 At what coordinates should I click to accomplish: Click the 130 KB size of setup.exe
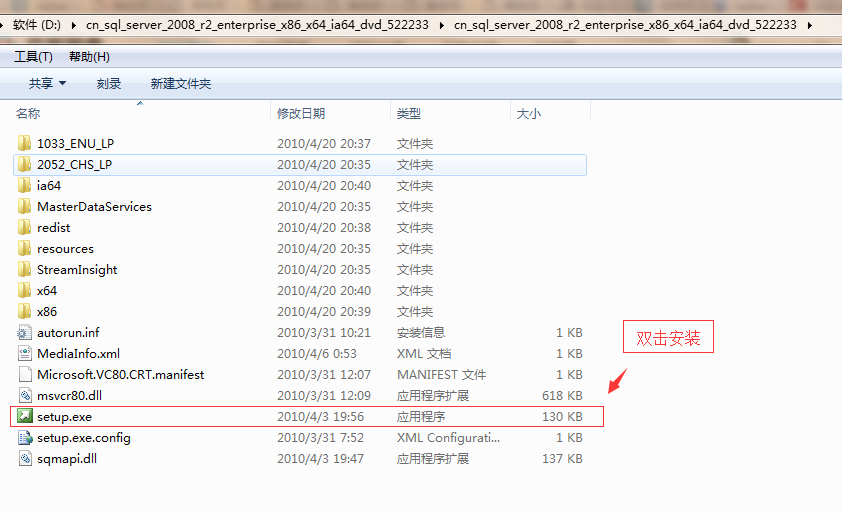click(562, 417)
